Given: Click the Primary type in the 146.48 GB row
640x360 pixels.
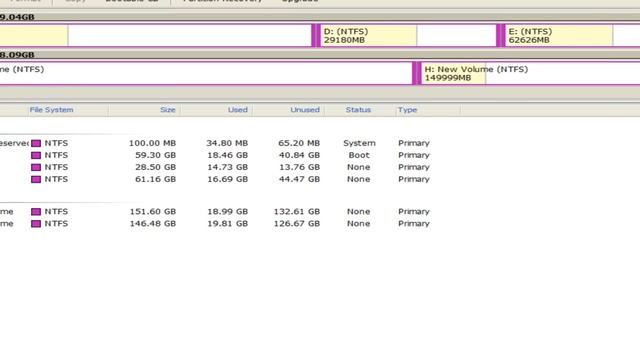Looking at the screenshot, I should [414, 224].
